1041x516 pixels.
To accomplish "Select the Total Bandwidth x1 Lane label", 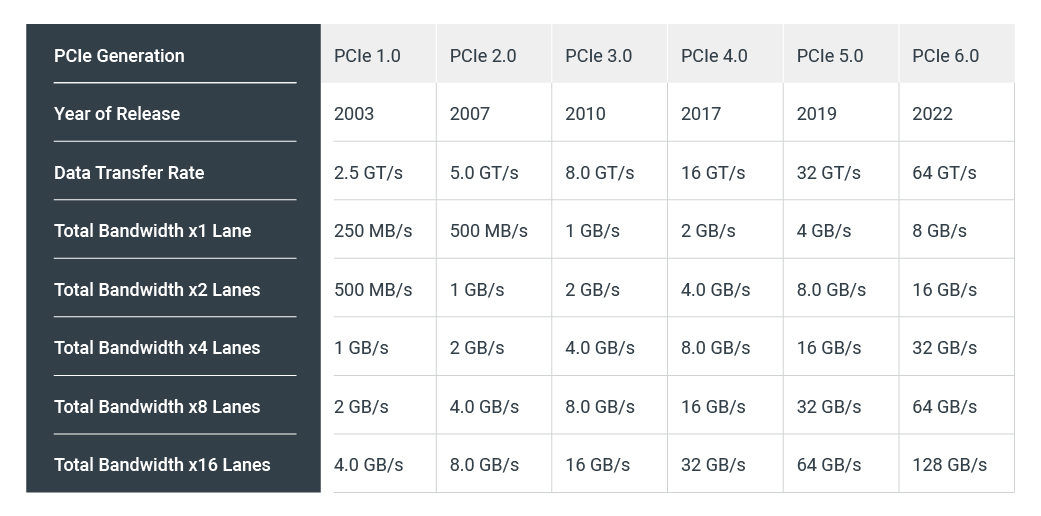I will click(152, 231).
